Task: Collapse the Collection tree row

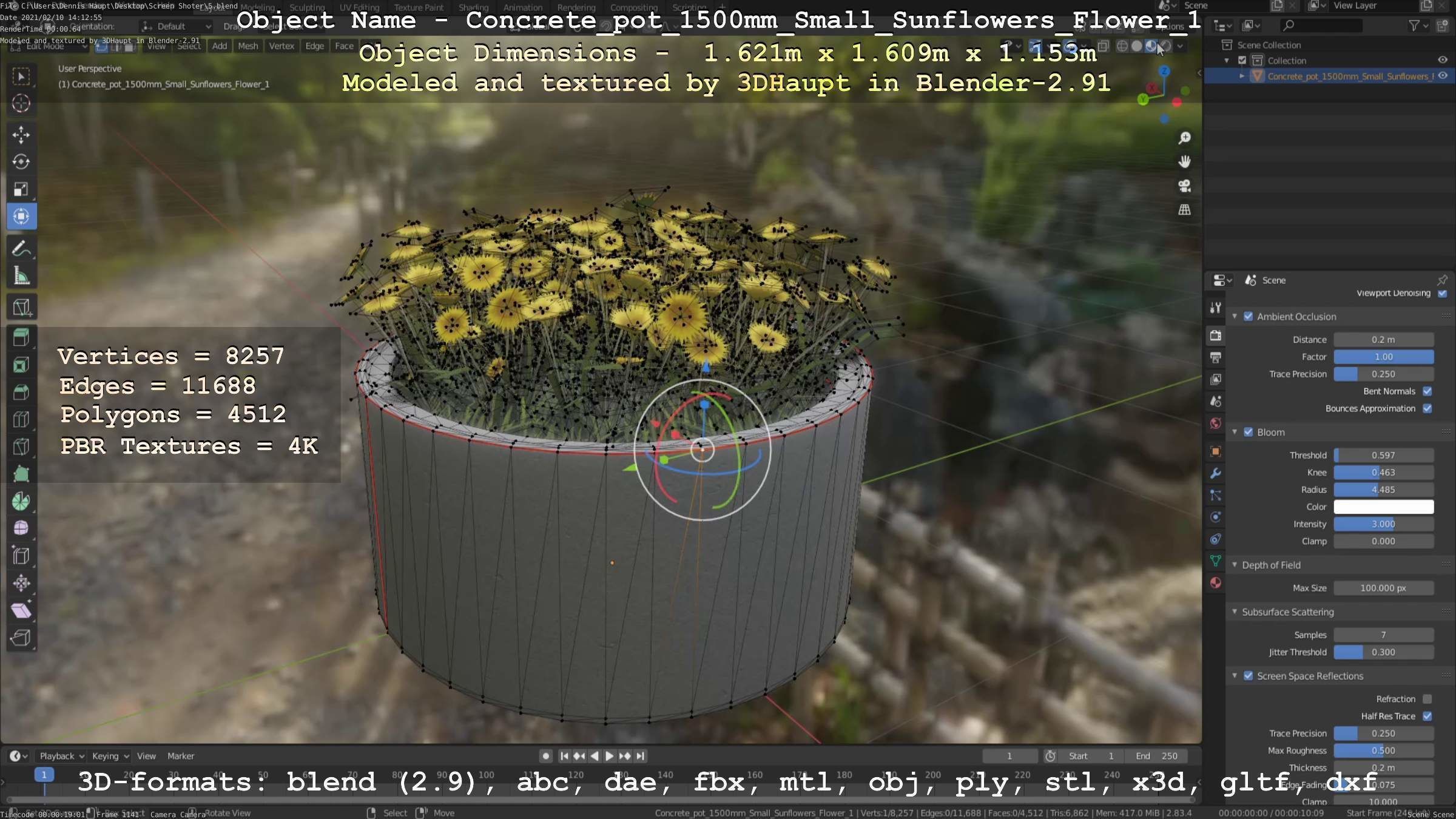Action: pyautogui.click(x=1227, y=61)
